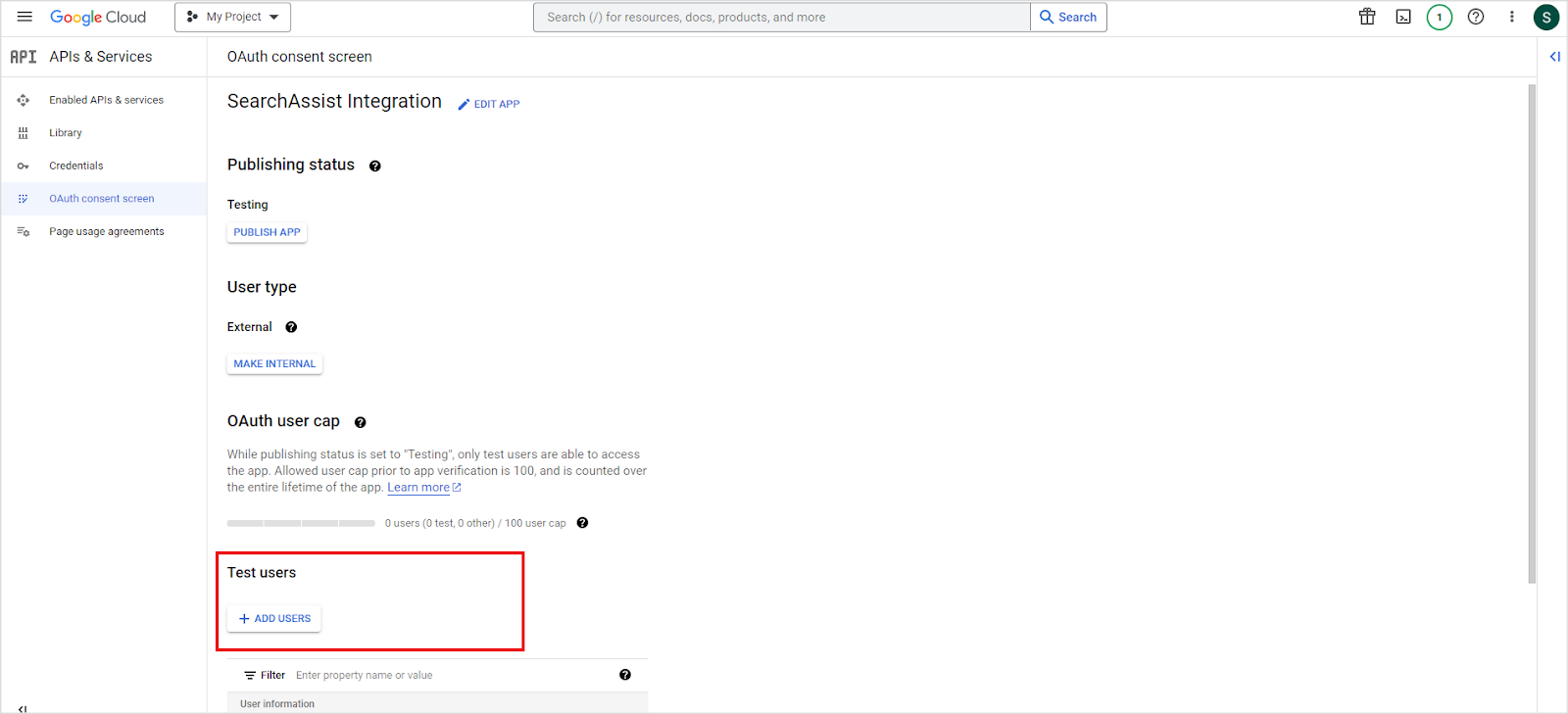Click the help icon next to External
1568x714 pixels.
tap(291, 327)
